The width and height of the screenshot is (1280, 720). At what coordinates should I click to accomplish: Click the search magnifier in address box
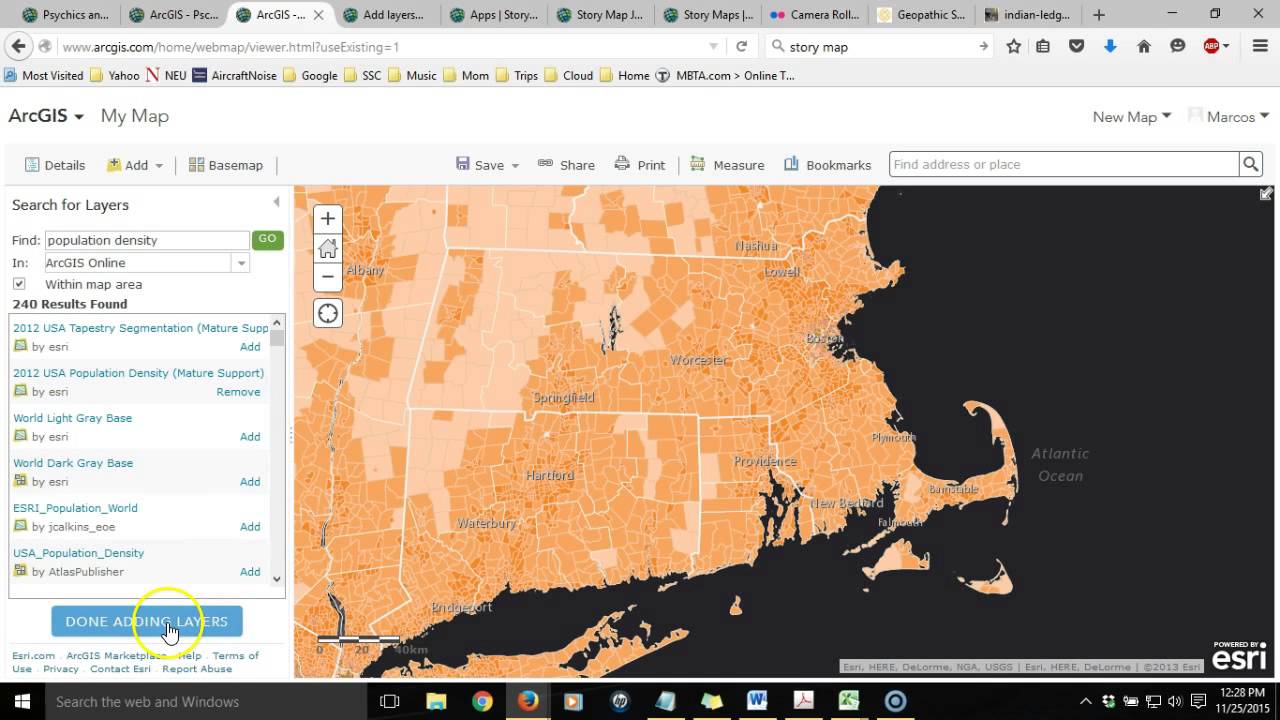(x=1250, y=164)
